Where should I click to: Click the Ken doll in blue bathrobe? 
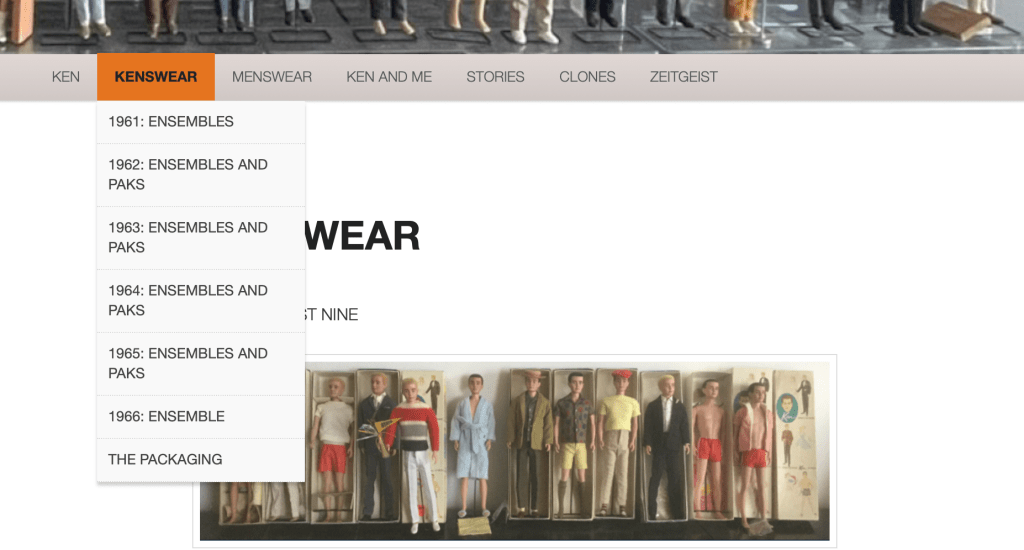[471, 440]
